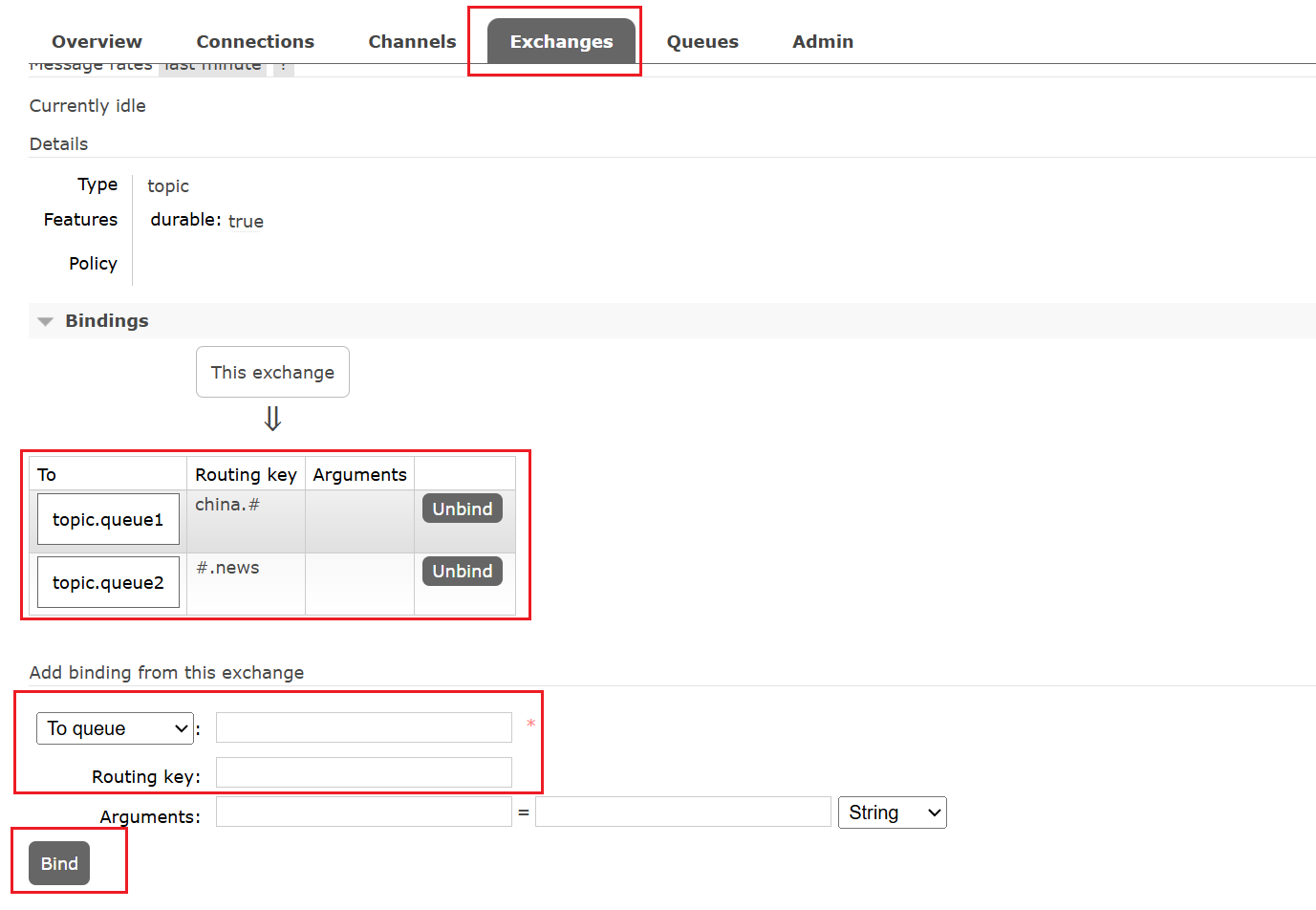
Task: Select the Exchanges tab
Action: coord(561,41)
